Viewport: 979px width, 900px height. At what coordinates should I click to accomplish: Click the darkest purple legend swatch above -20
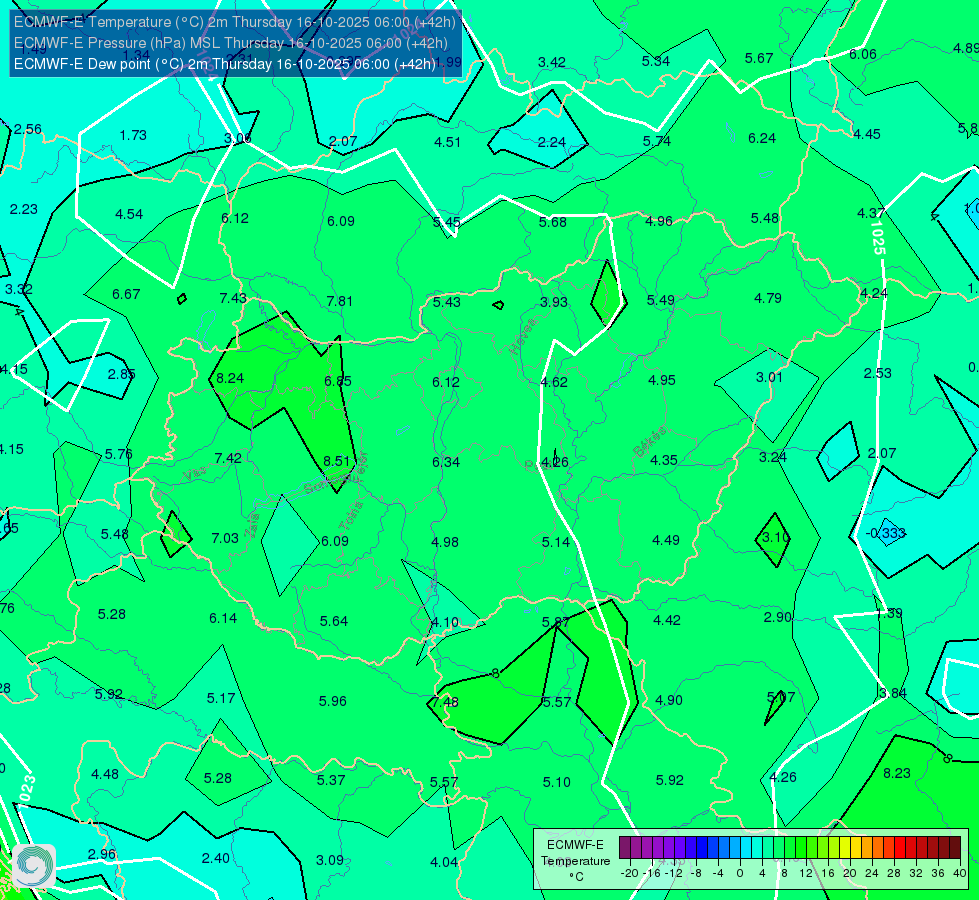(625, 848)
